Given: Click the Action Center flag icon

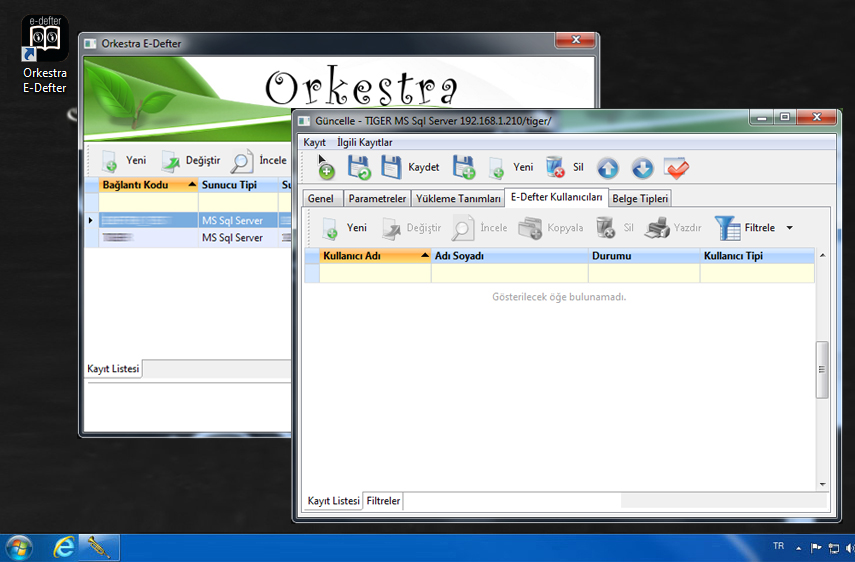Looking at the screenshot, I should tap(816, 548).
